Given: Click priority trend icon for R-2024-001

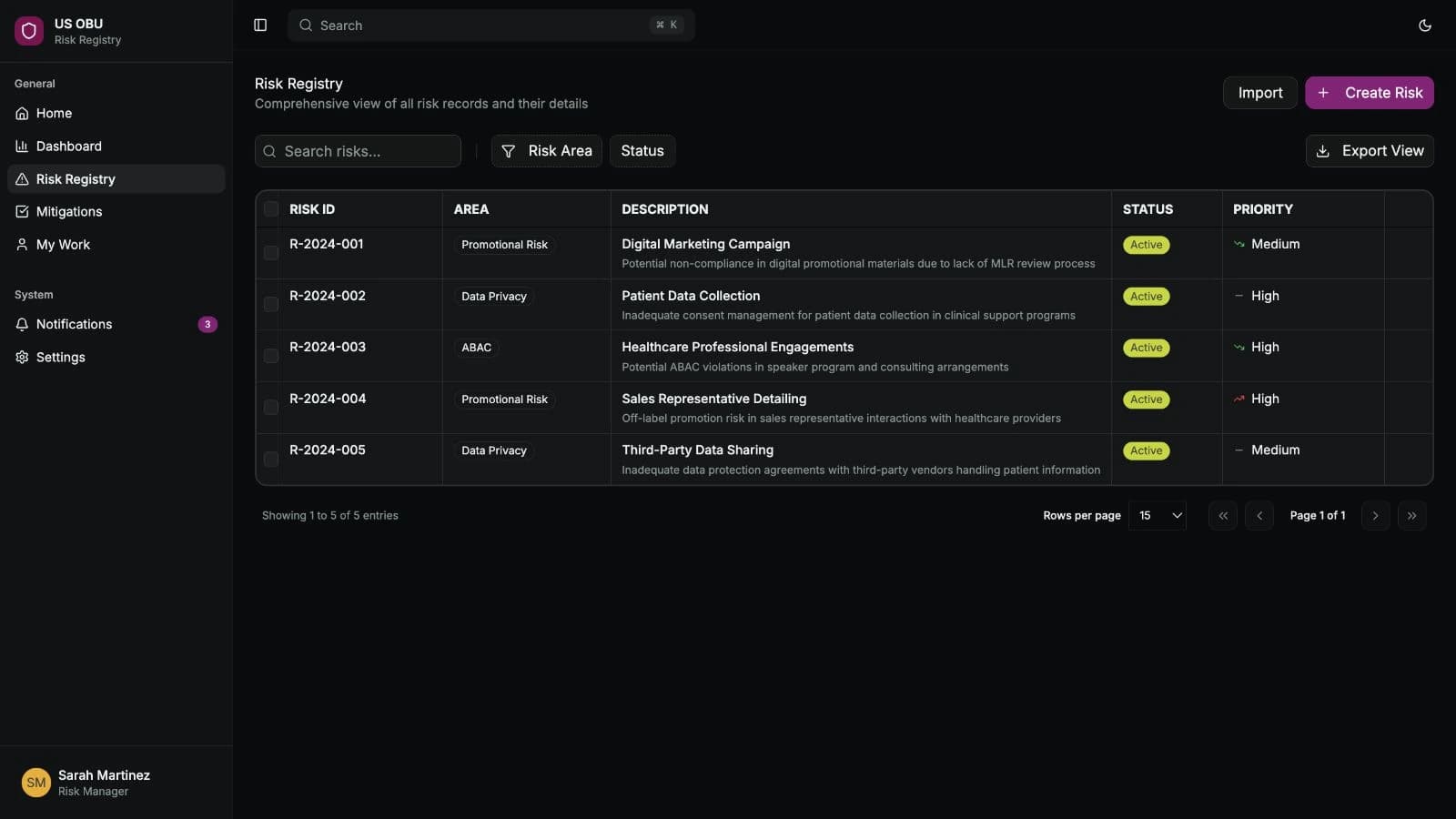Looking at the screenshot, I should click(x=1239, y=244).
